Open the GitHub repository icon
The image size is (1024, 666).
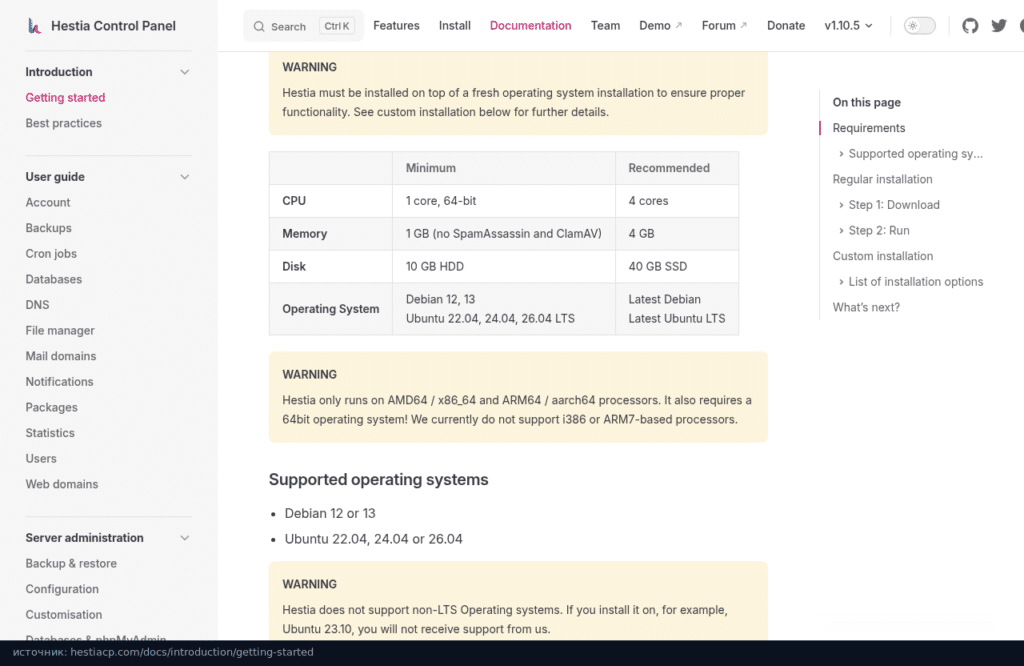click(x=970, y=25)
